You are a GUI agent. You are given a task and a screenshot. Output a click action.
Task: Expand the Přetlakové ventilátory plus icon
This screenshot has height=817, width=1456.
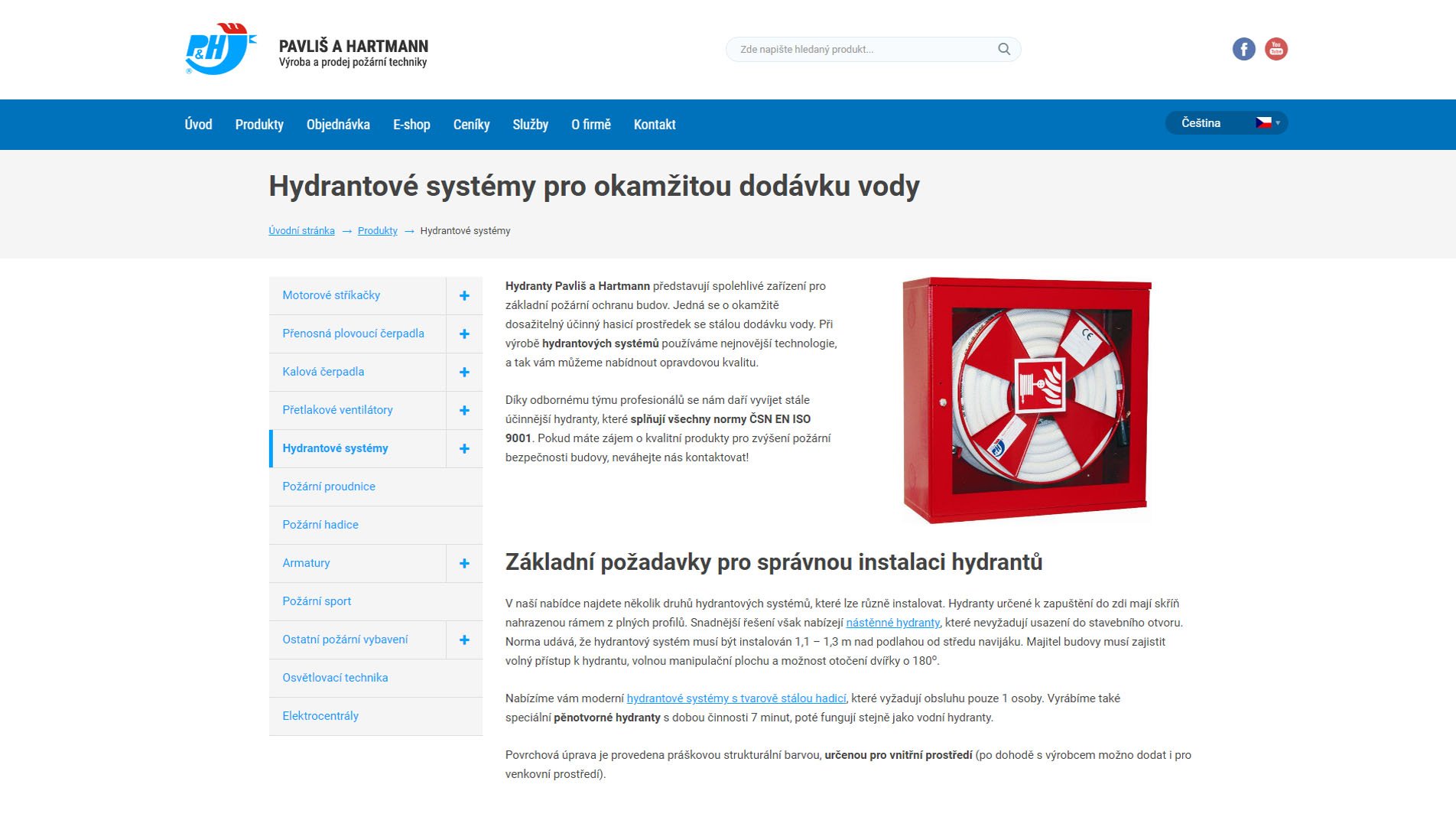[x=464, y=410]
